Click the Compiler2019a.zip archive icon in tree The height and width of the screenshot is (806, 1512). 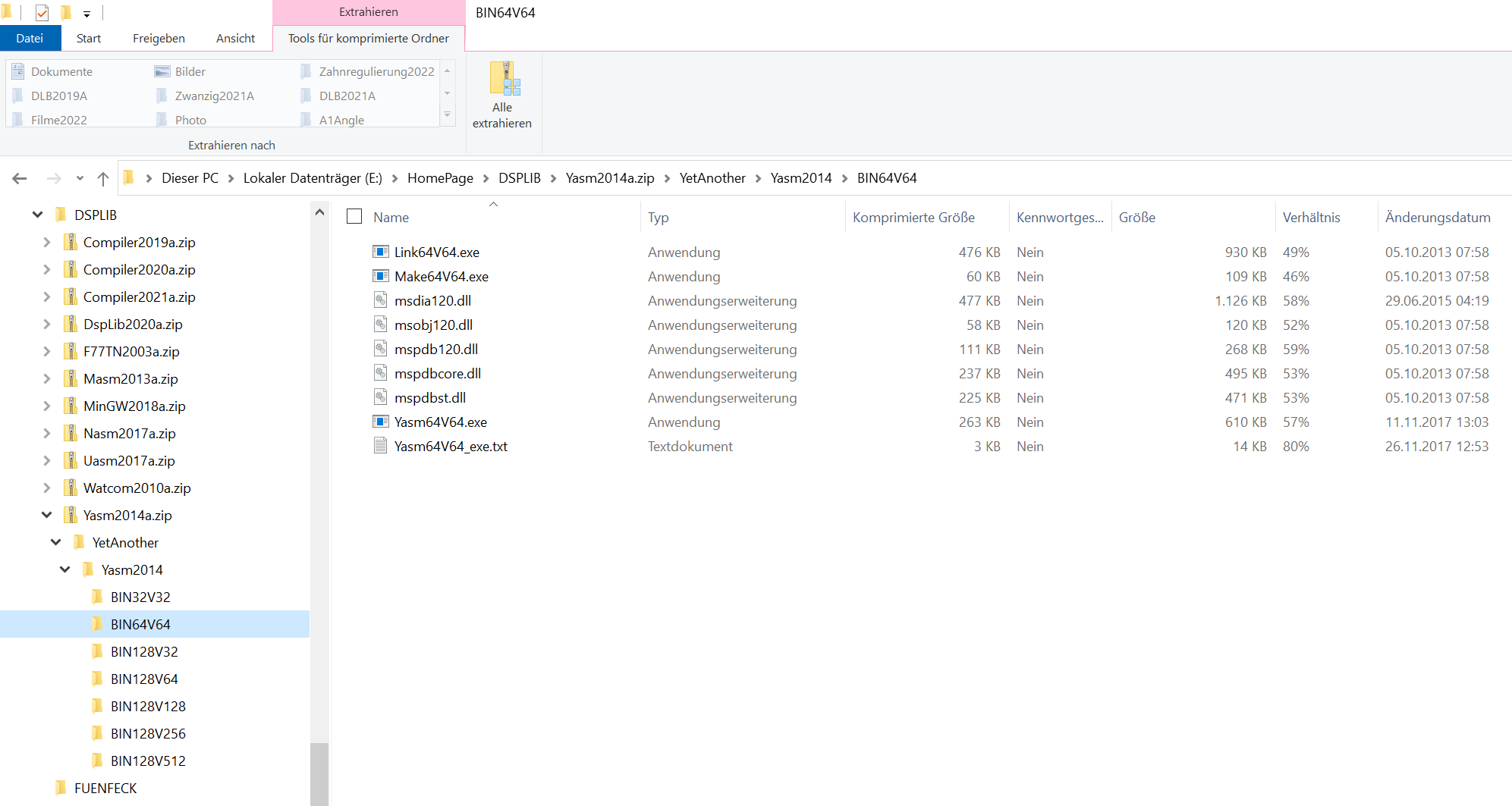[x=70, y=242]
